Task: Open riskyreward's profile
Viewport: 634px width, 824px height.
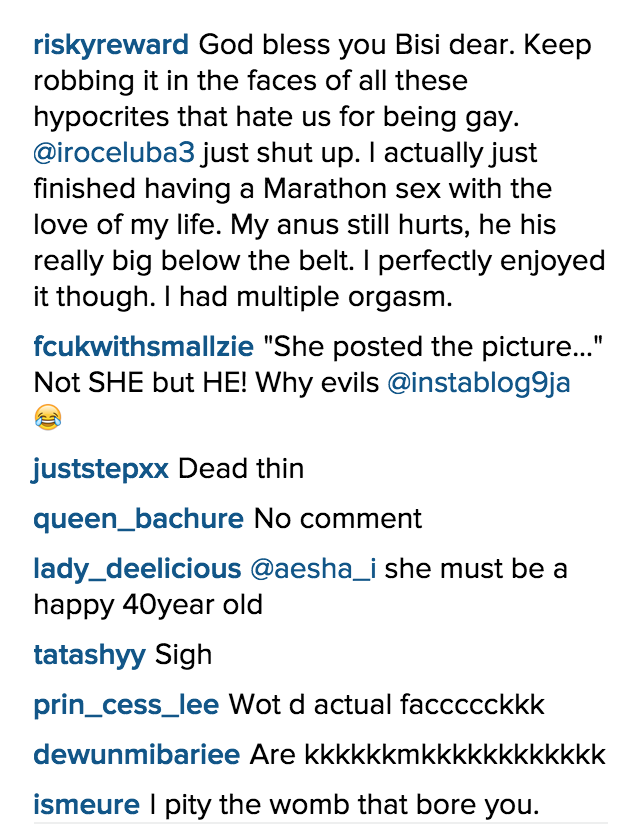Action: [110, 46]
